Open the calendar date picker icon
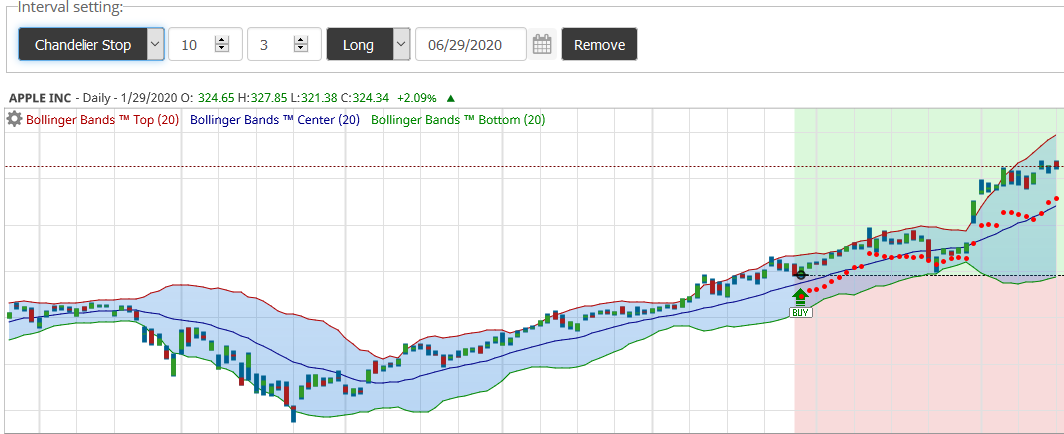1064x434 pixels. tap(542, 45)
